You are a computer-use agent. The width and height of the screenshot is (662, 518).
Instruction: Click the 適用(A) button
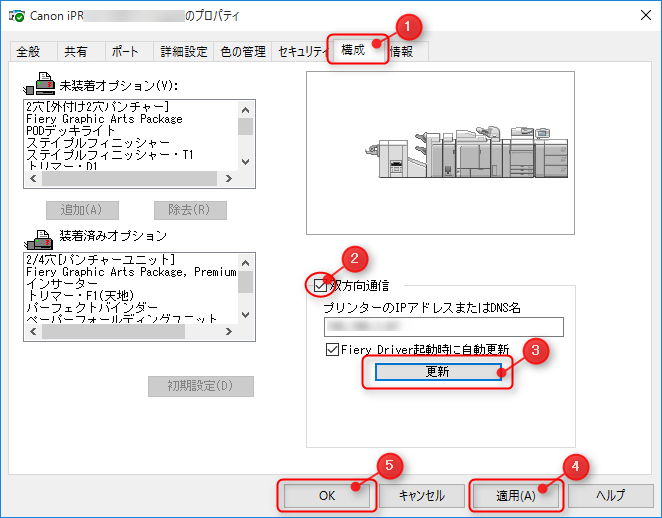click(x=516, y=495)
